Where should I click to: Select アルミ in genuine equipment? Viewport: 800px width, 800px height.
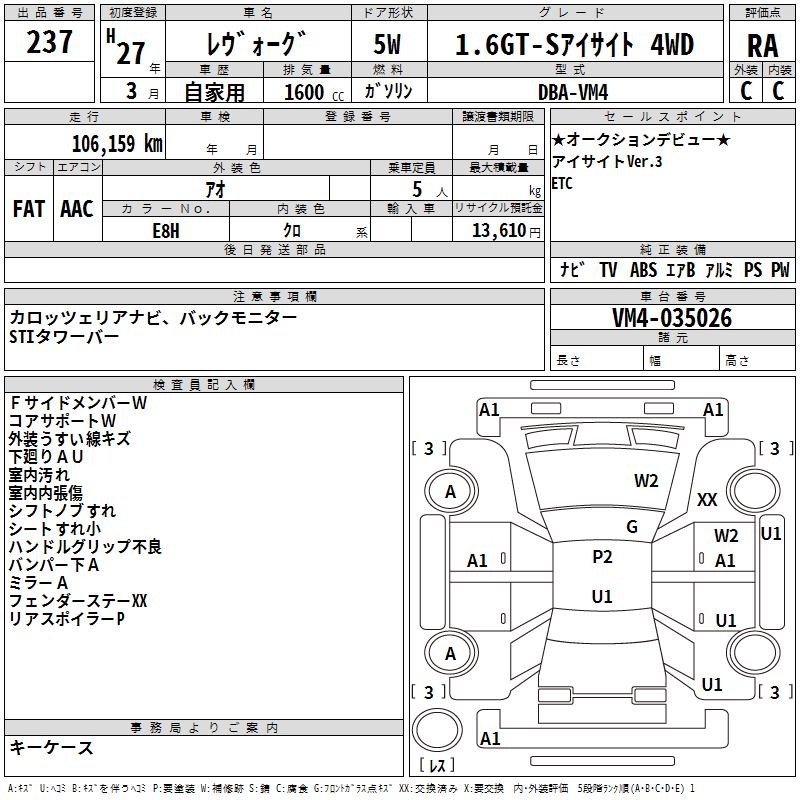[x=719, y=270]
